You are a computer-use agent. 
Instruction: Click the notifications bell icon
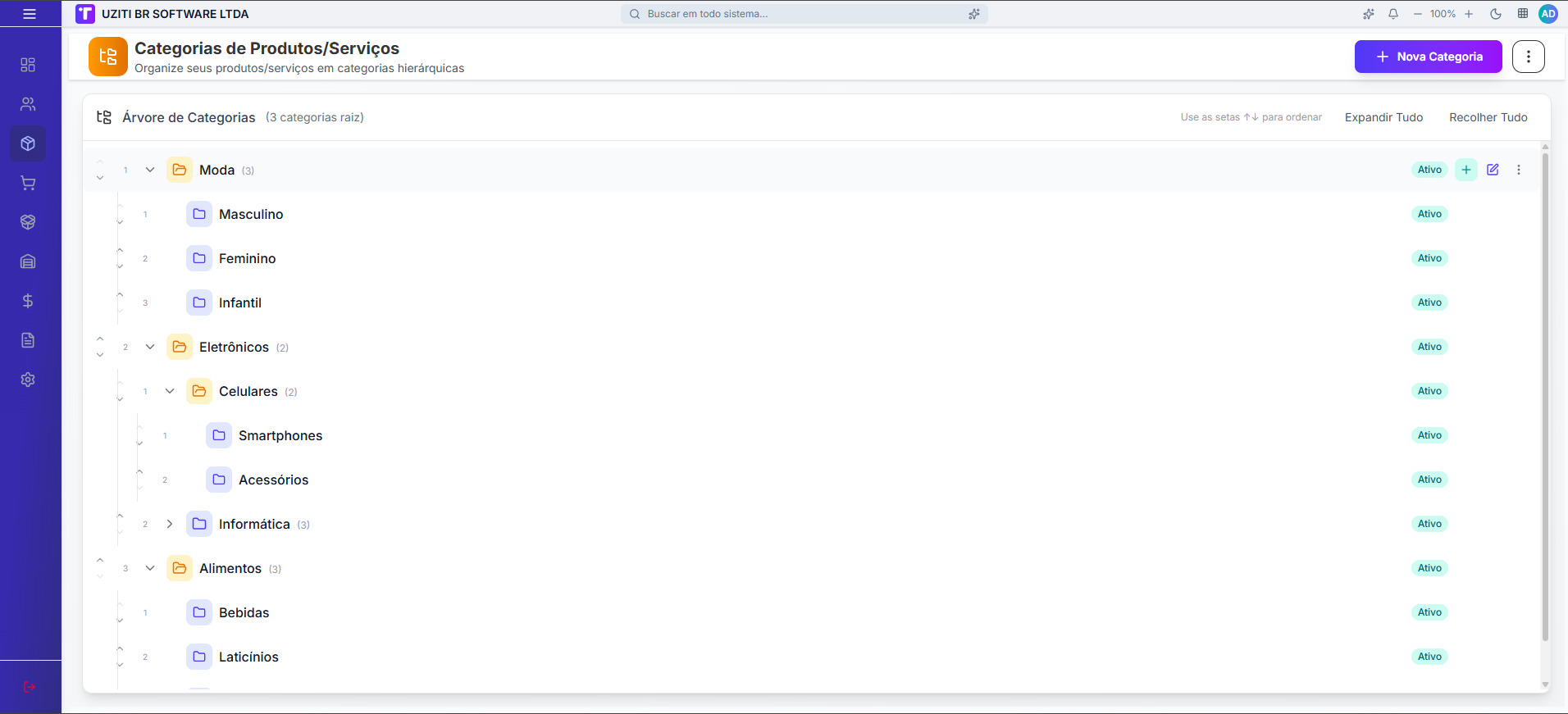1393,14
